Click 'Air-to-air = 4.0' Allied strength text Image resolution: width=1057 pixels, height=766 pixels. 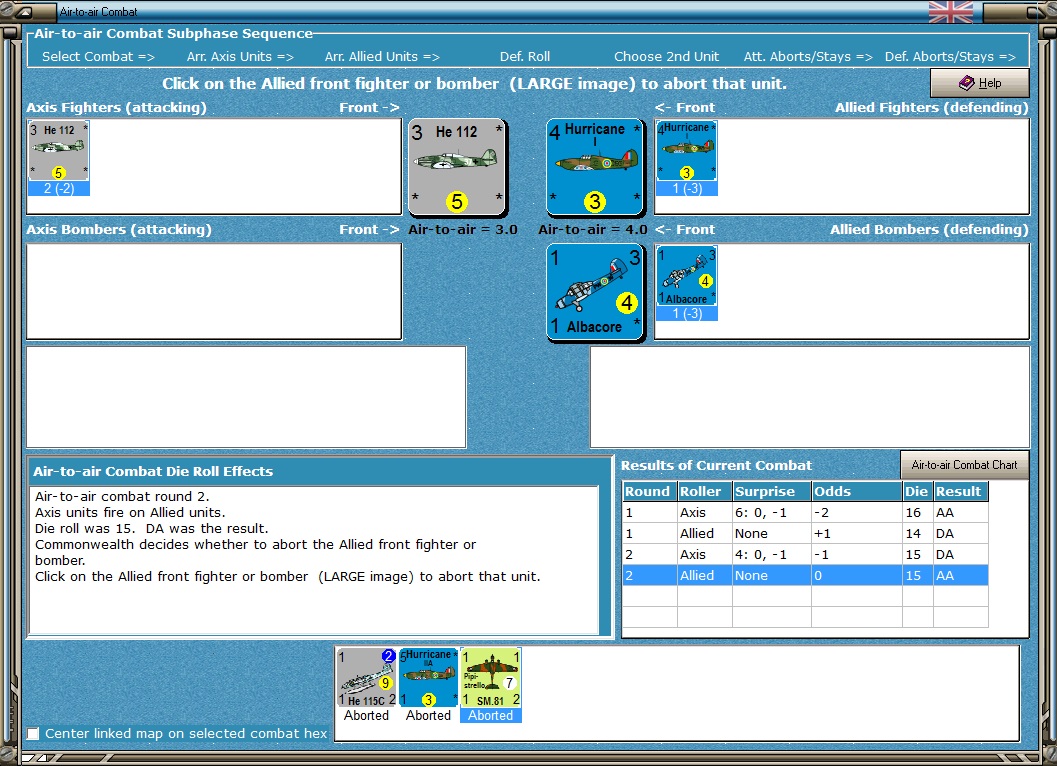tap(593, 229)
